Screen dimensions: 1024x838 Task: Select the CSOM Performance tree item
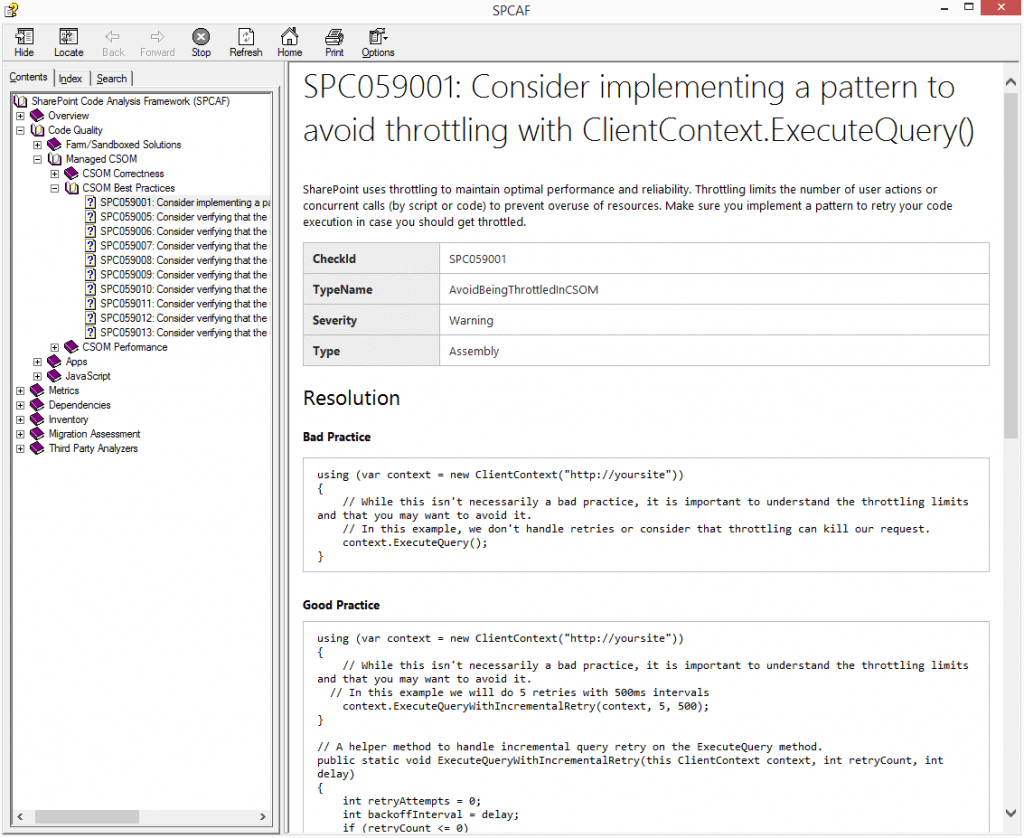coord(123,346)
